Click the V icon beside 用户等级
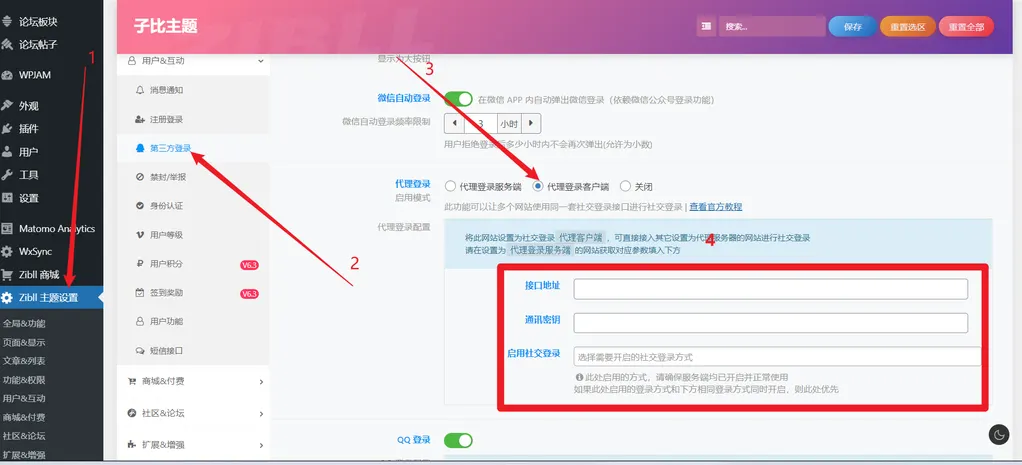The height and width of the screenshot is (465, 1022). click(139, 235)
